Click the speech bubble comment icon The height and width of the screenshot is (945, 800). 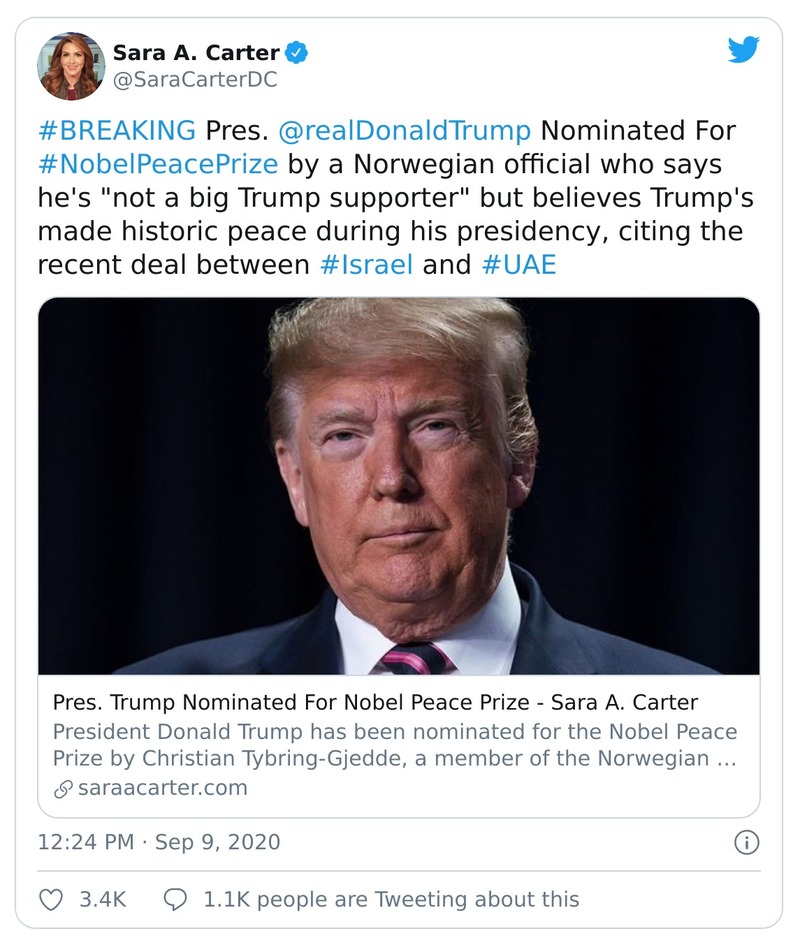pyautogui.click(x=175, y=899)
